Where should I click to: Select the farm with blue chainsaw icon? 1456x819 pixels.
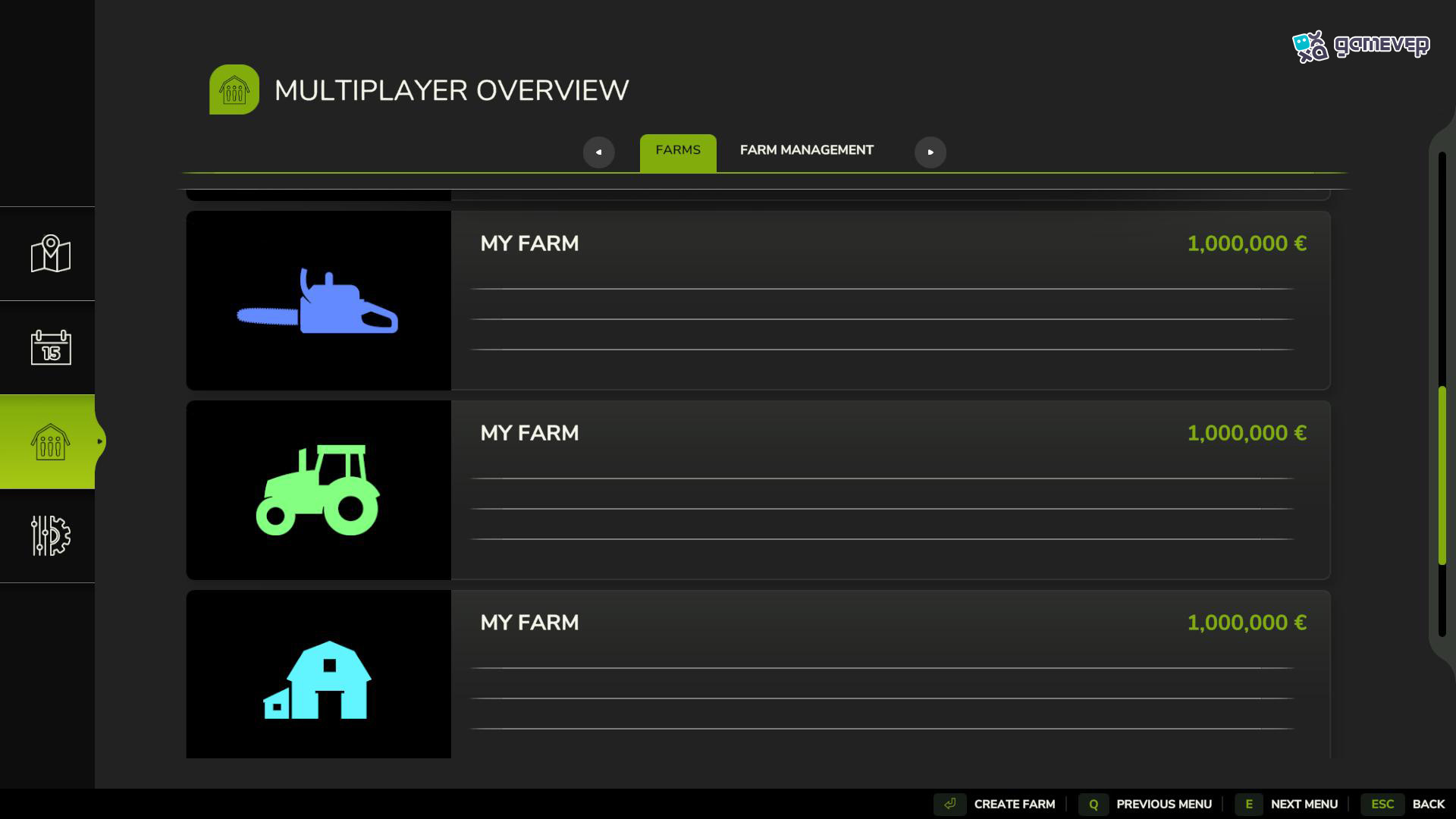click(x=758, y=300)
